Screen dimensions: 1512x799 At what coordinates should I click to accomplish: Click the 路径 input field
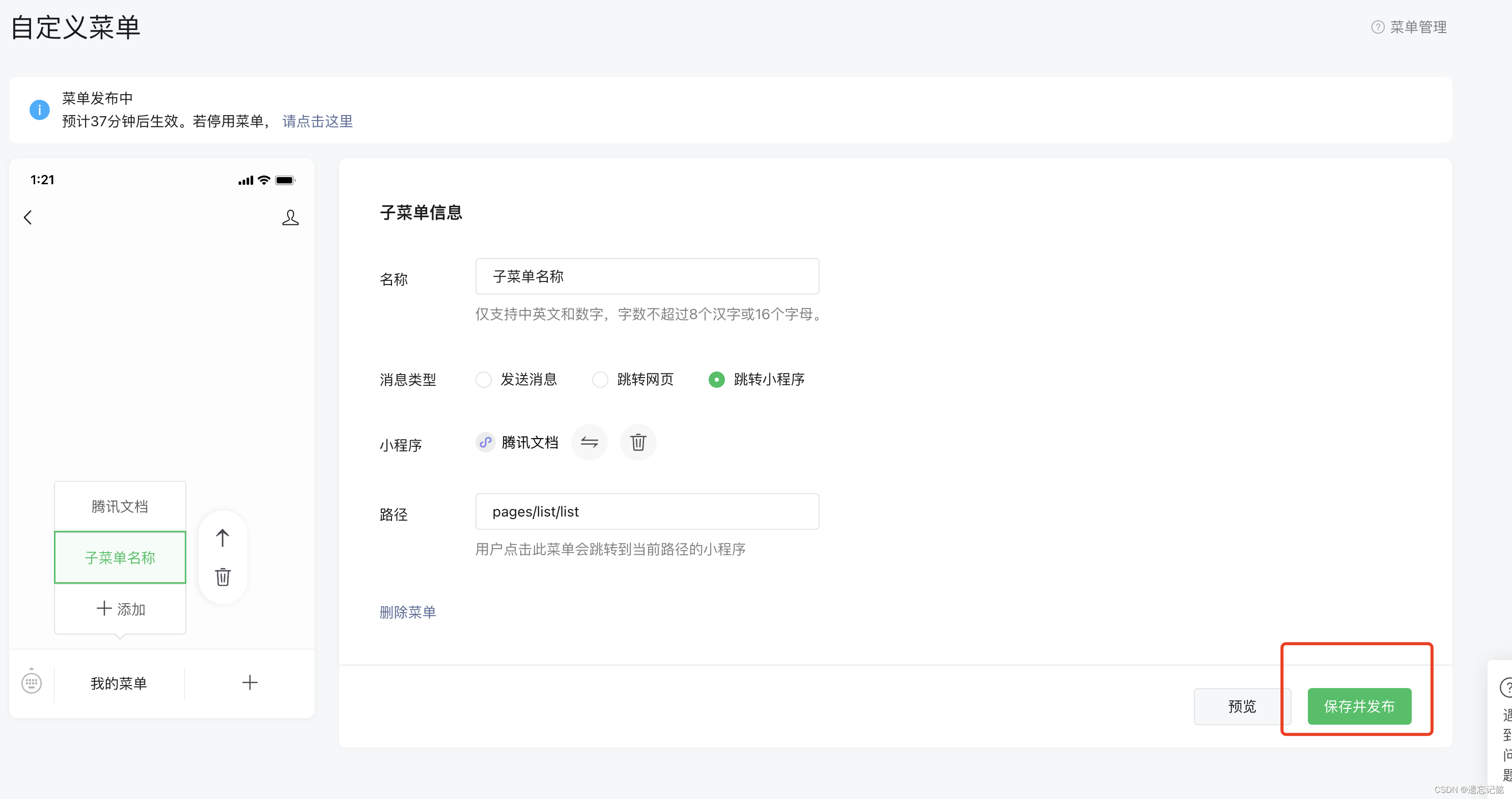pyautogui.click(x=647, y=511)
